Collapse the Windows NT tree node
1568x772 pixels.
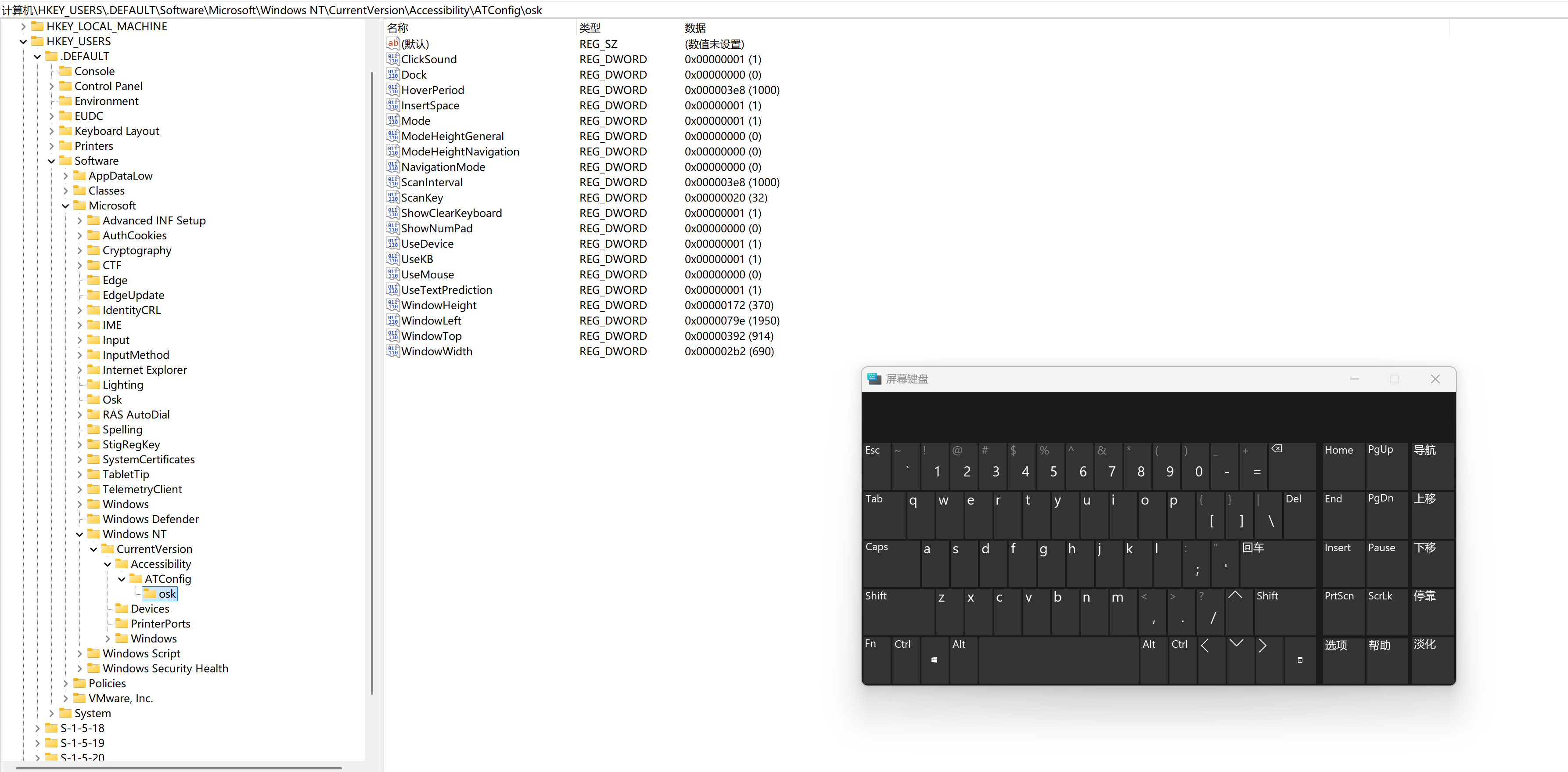(x=80, y=534)
